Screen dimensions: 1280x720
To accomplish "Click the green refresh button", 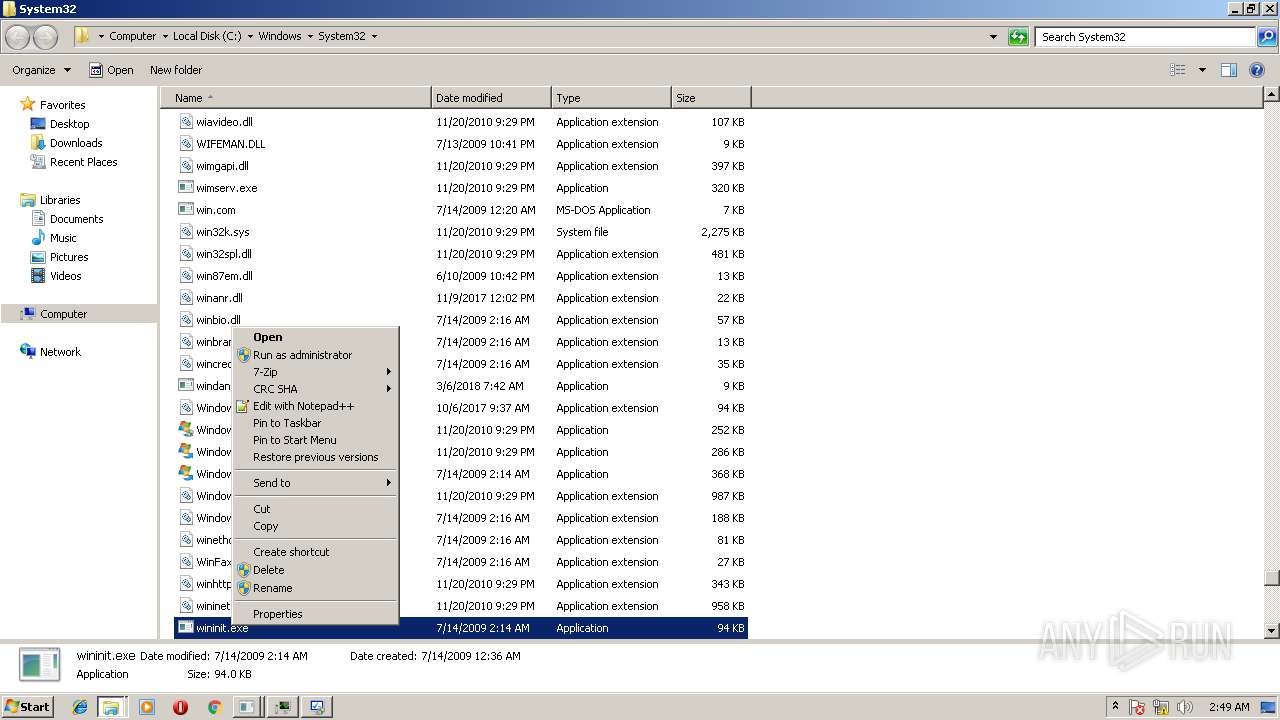I will (x=1018, y=37).
